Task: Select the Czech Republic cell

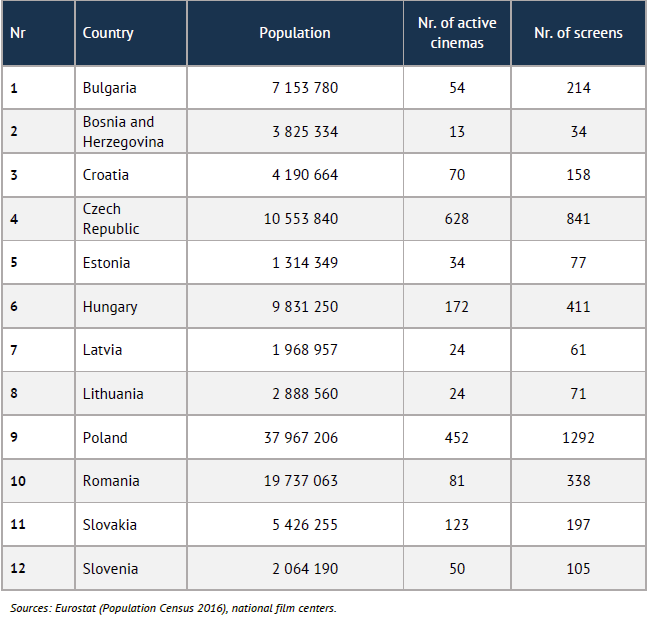Action: [111, 219]
